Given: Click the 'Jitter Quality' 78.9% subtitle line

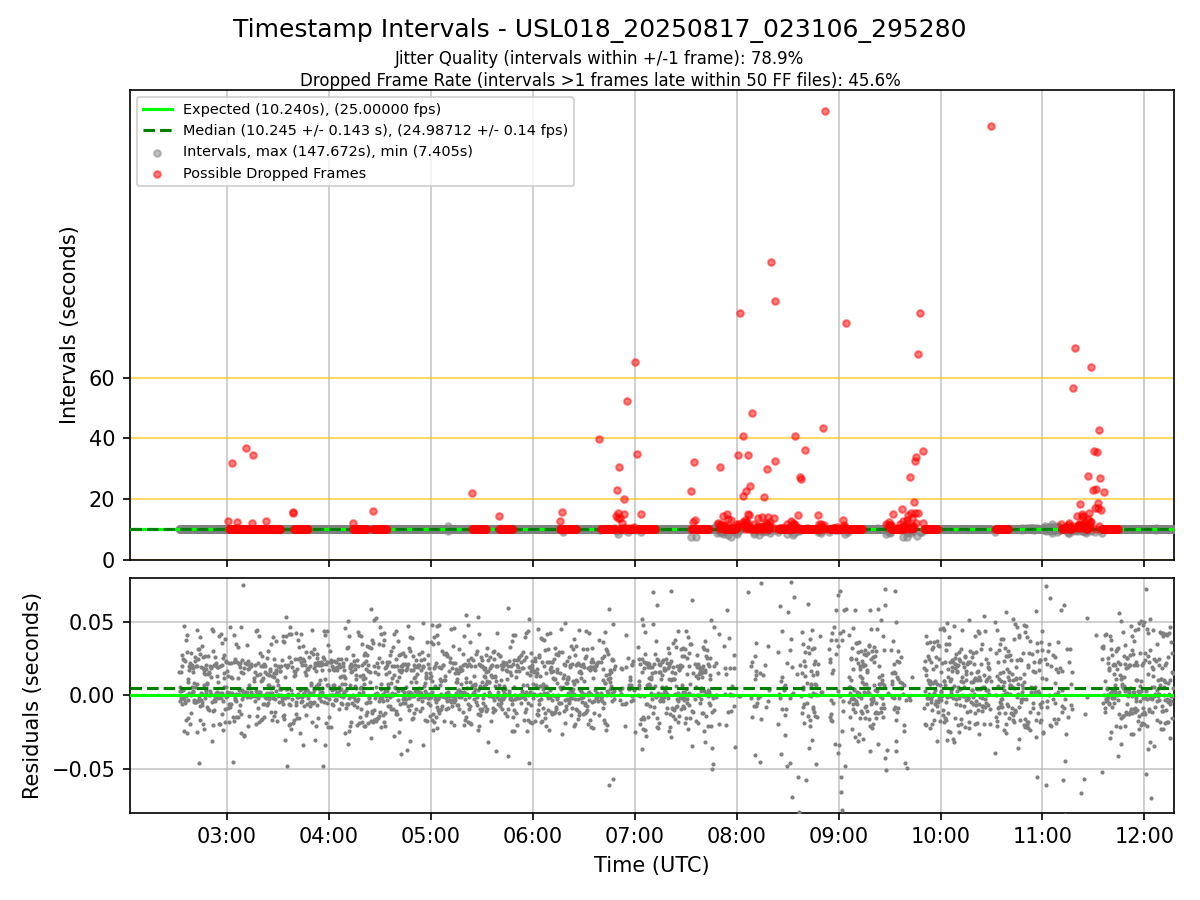Looking at the screenshot, I should click(x=599, y=58).
